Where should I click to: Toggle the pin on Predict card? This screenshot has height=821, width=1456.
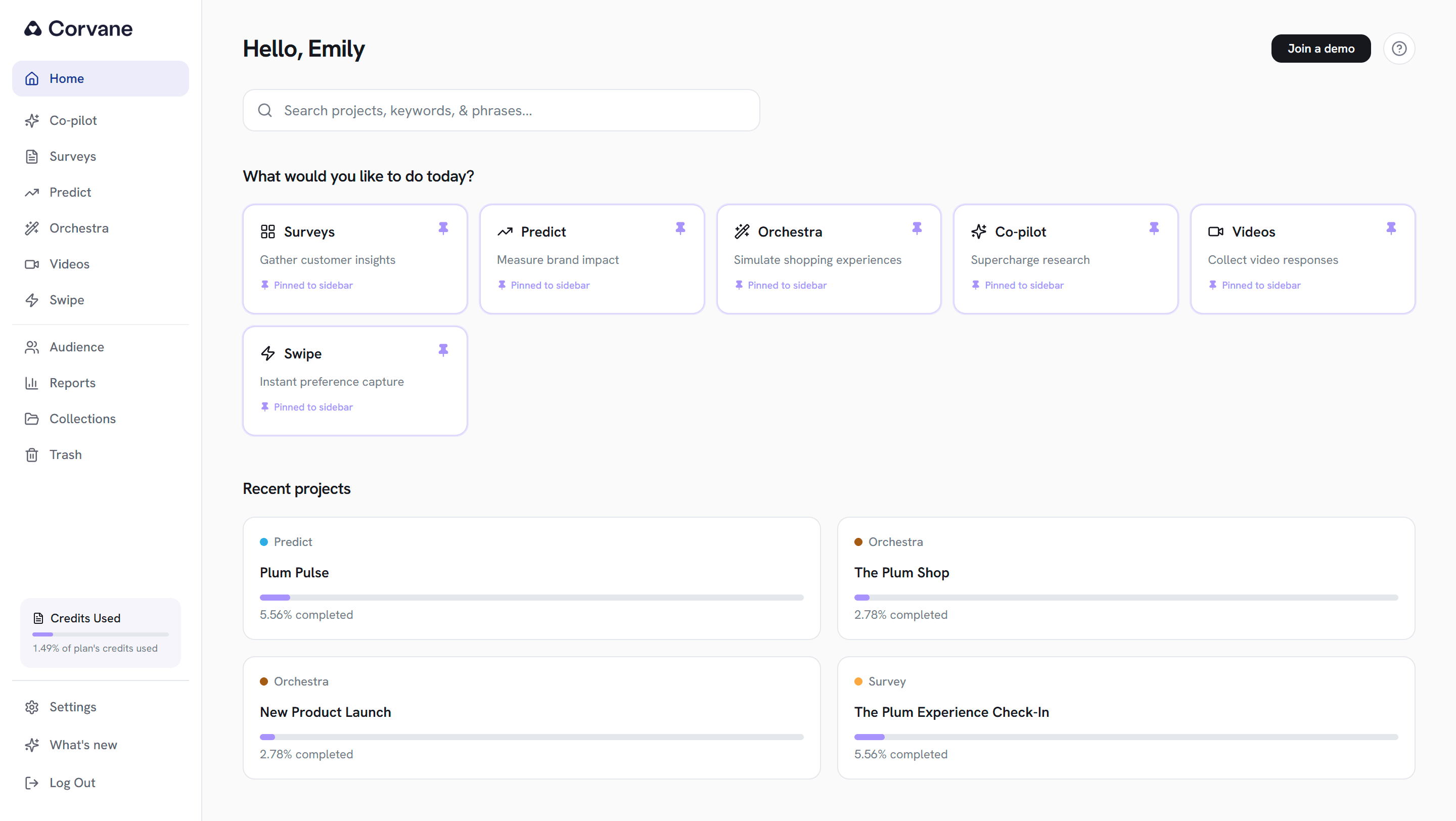pos(680,229)
